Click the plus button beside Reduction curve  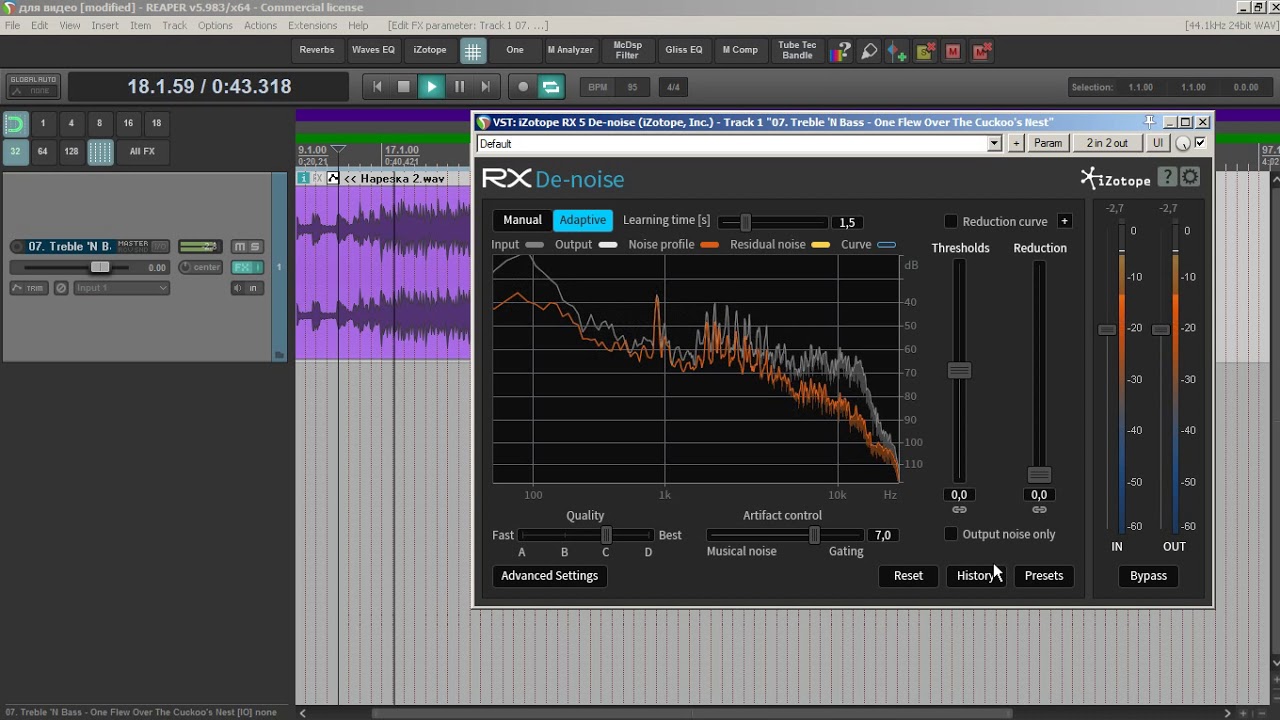tap(1064, 221)
